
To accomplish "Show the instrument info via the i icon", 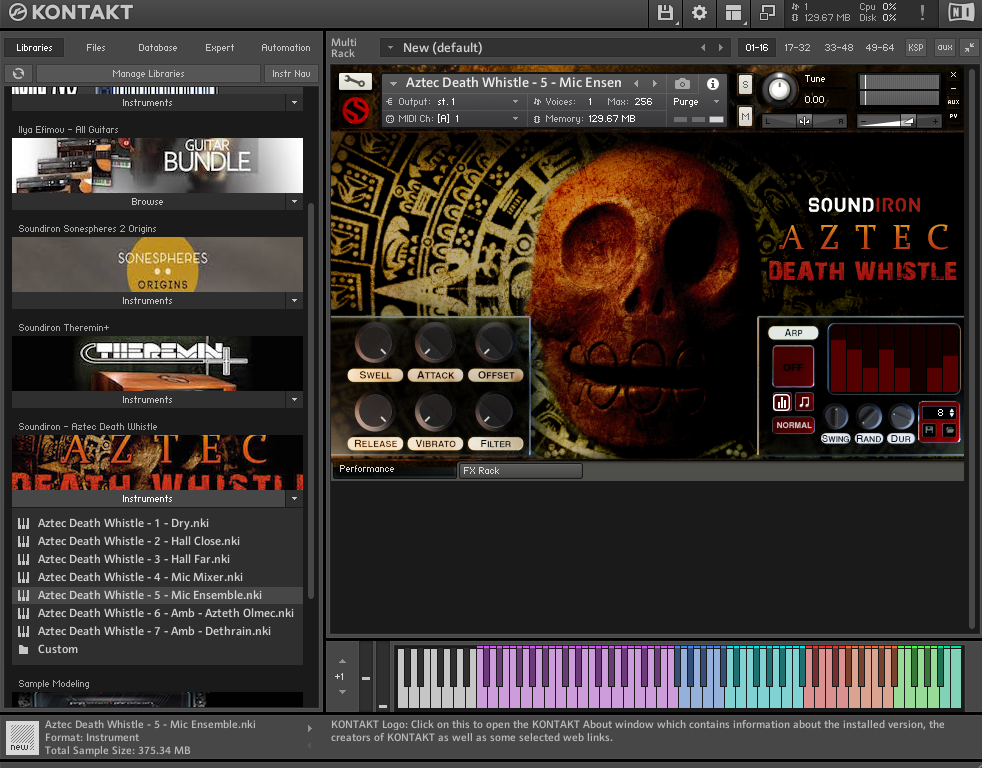I will pyautogui.click(x=713, y=83).
